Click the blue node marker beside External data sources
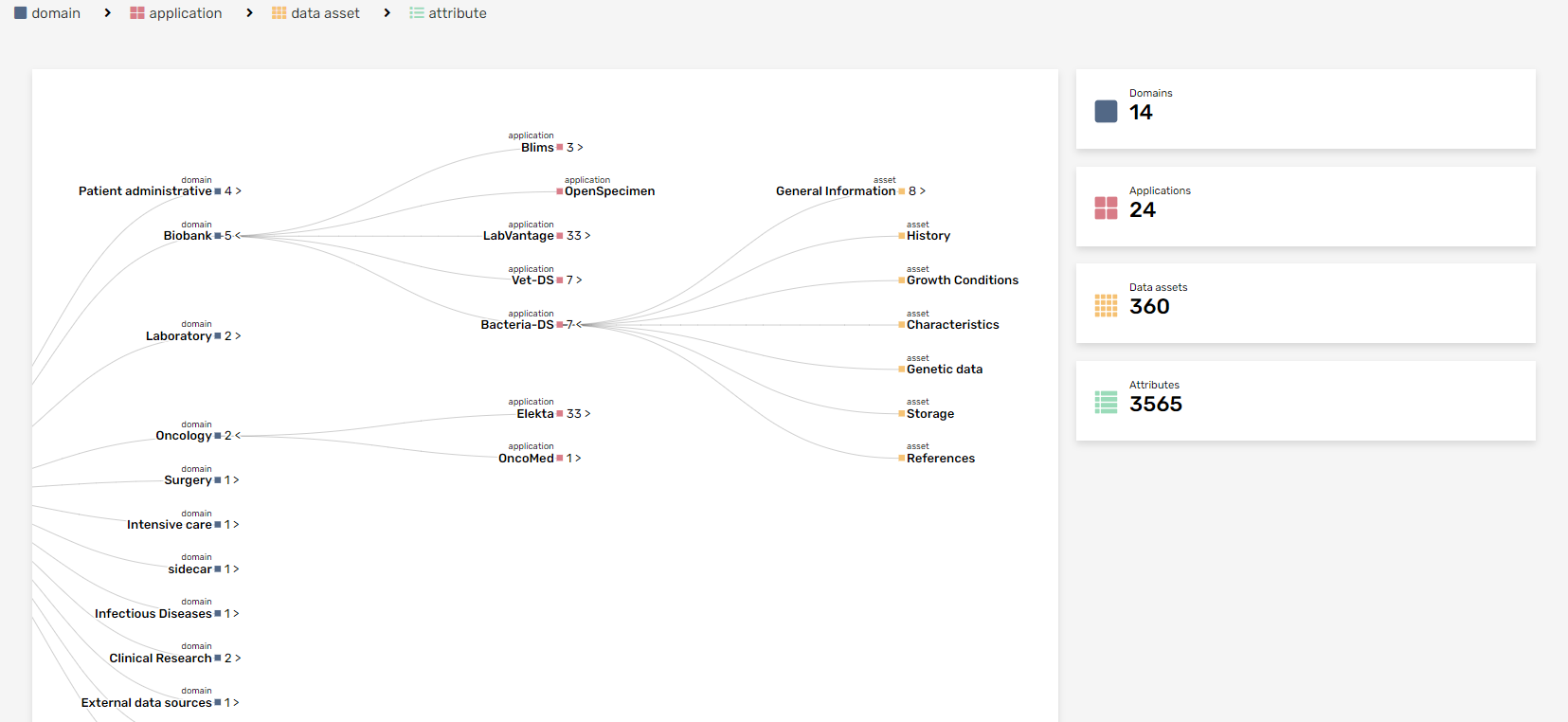This screenshot has height=722, width=1568. coord(218,703)
